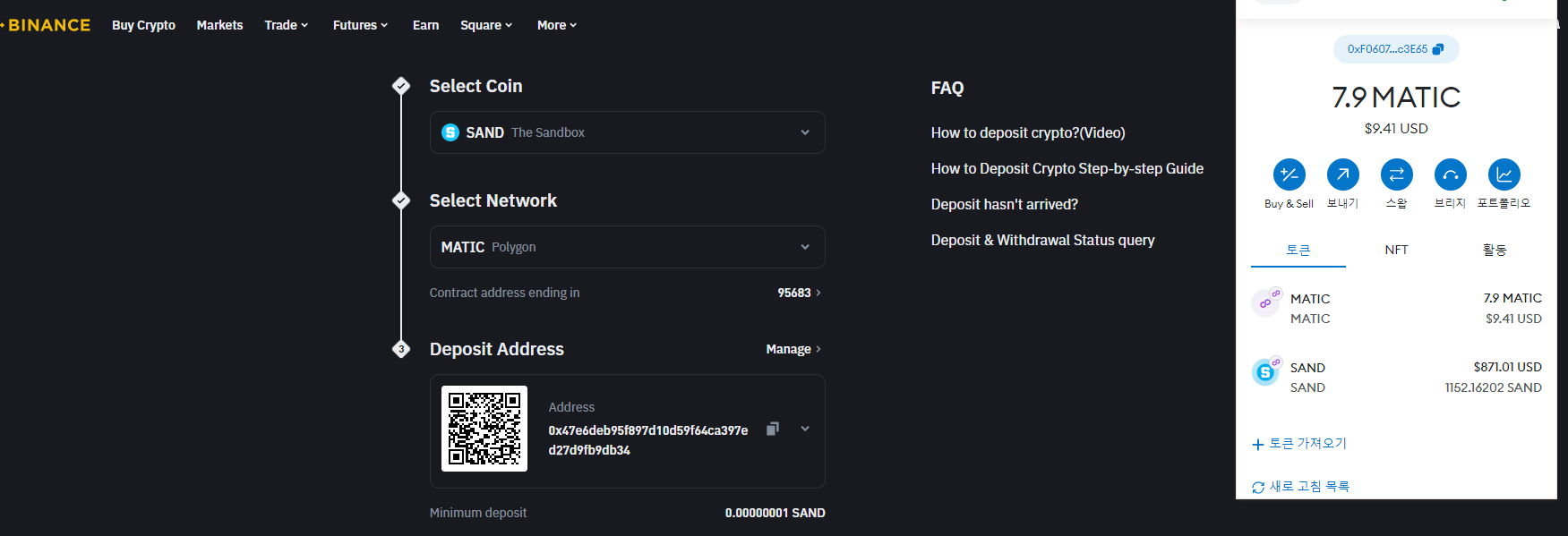Click the Deposit Address step 3 marker

(401, 349)
